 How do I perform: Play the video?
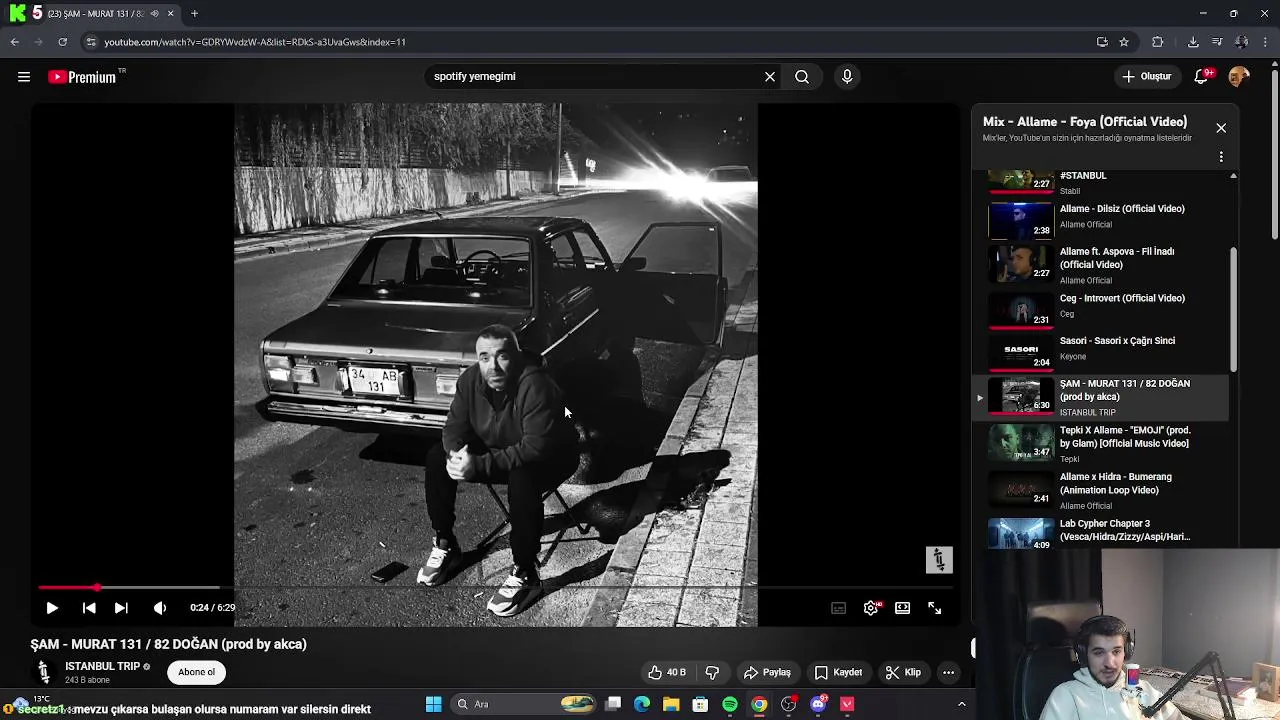pos(52,607)
